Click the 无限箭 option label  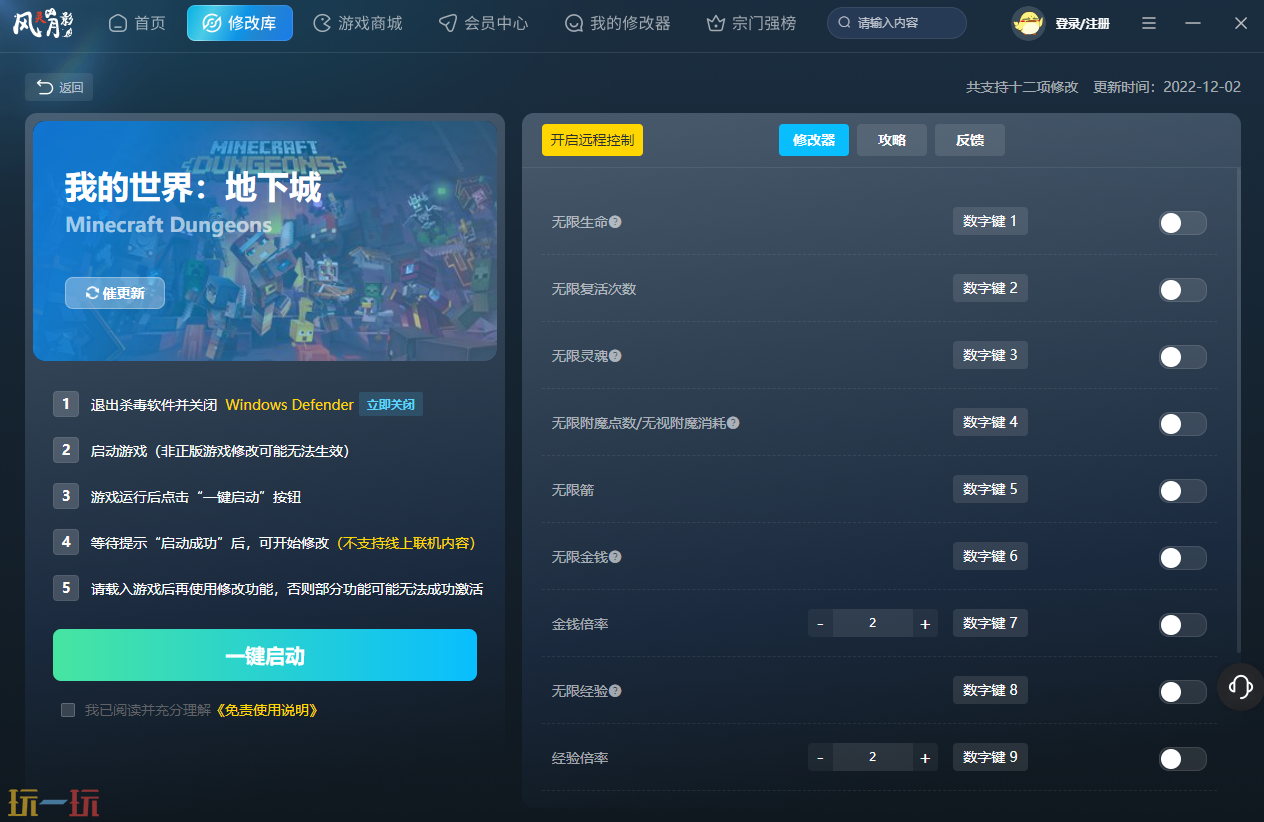[573, 490]
